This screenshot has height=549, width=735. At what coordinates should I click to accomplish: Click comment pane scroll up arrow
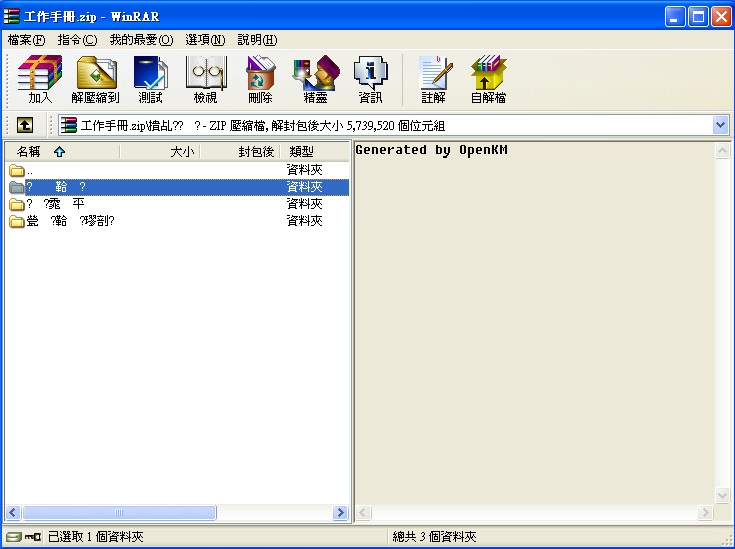click(x=722, y=150)
